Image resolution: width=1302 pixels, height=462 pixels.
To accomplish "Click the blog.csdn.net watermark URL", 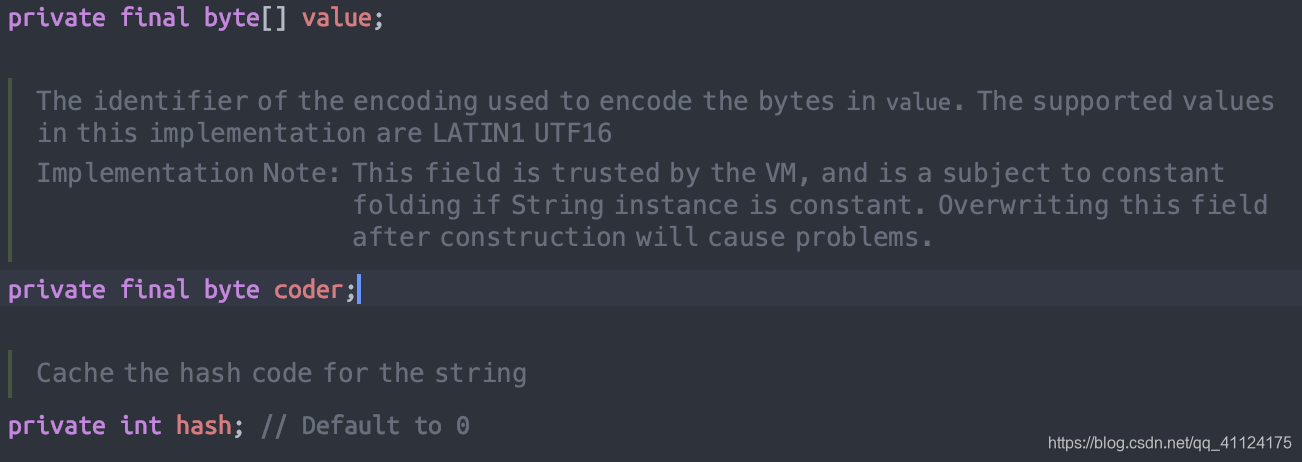I will [x=1170, y=441].
